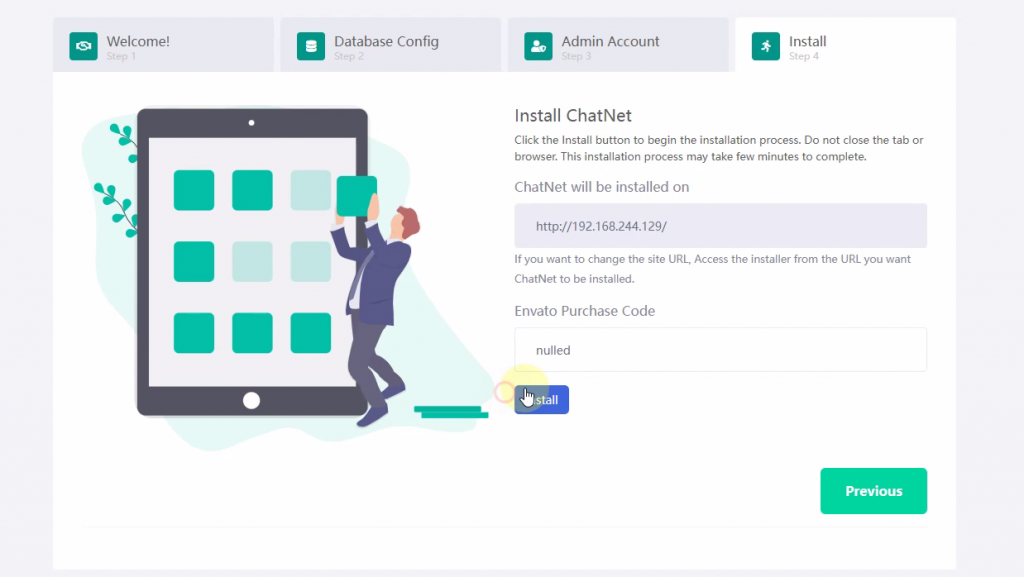Switch to the Welcome! Step 1 tab
This screenshot has width=1024, height=577.
(163, 45)
